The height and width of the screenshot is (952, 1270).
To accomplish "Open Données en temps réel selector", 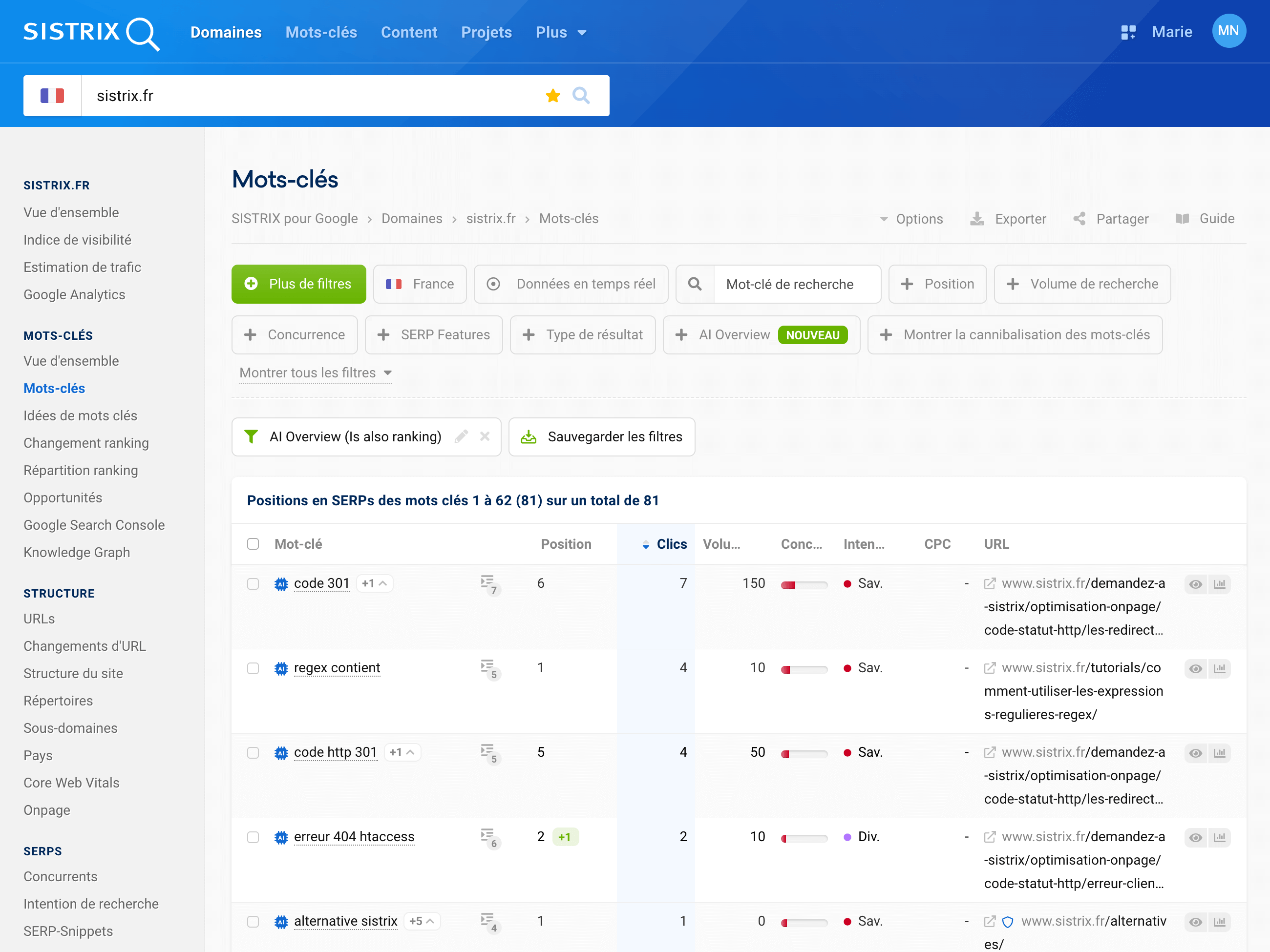I will (x=571, y=284).
